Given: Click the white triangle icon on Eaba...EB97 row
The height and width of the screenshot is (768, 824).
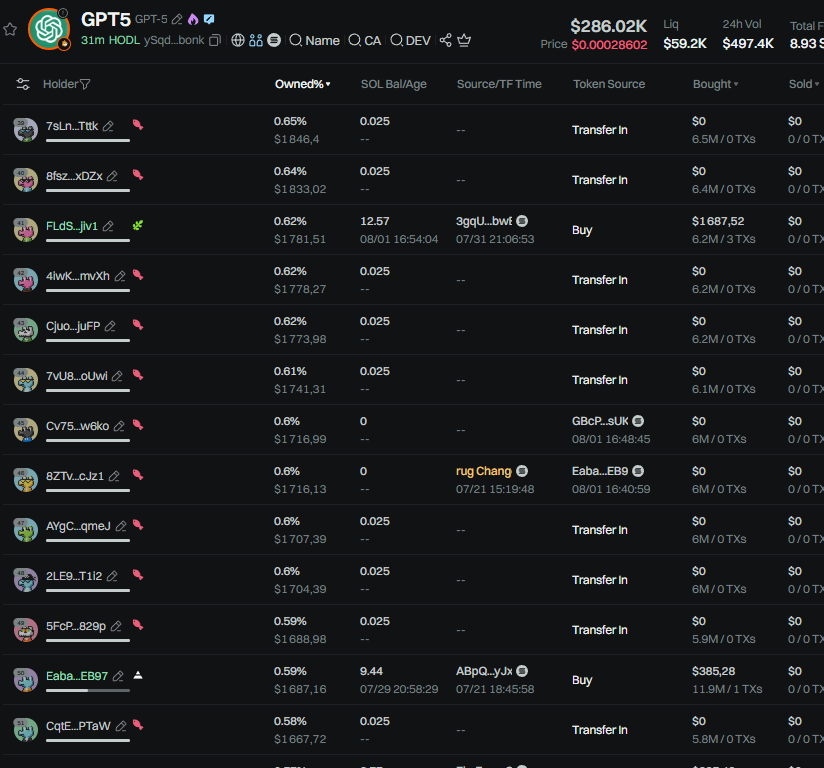Looking at the screenshot, I should coord(138,675).
